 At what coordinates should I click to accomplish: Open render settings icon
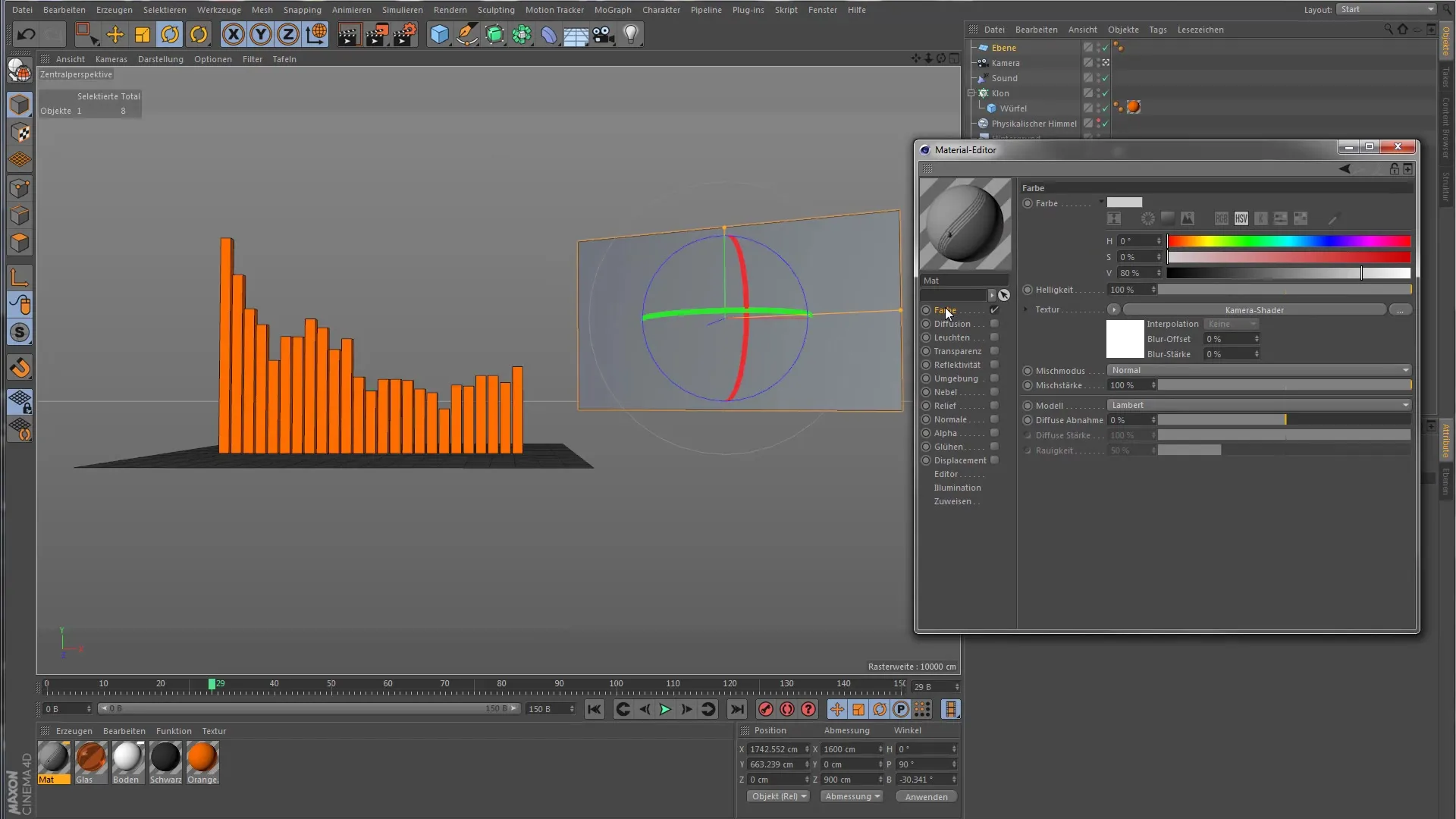[x=405, y=34]
